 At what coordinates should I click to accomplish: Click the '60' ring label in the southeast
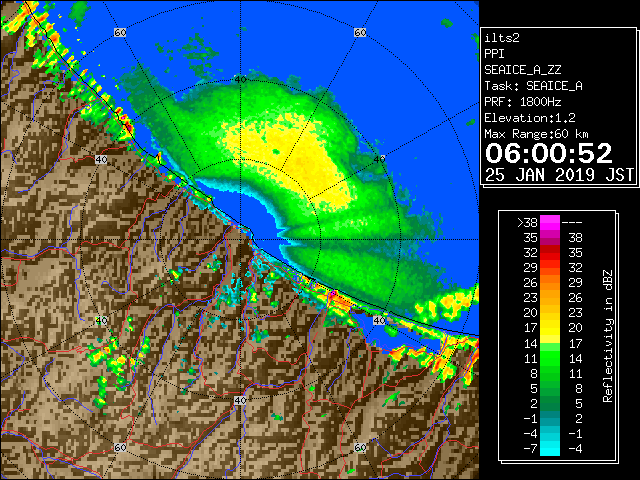[360, 447]
